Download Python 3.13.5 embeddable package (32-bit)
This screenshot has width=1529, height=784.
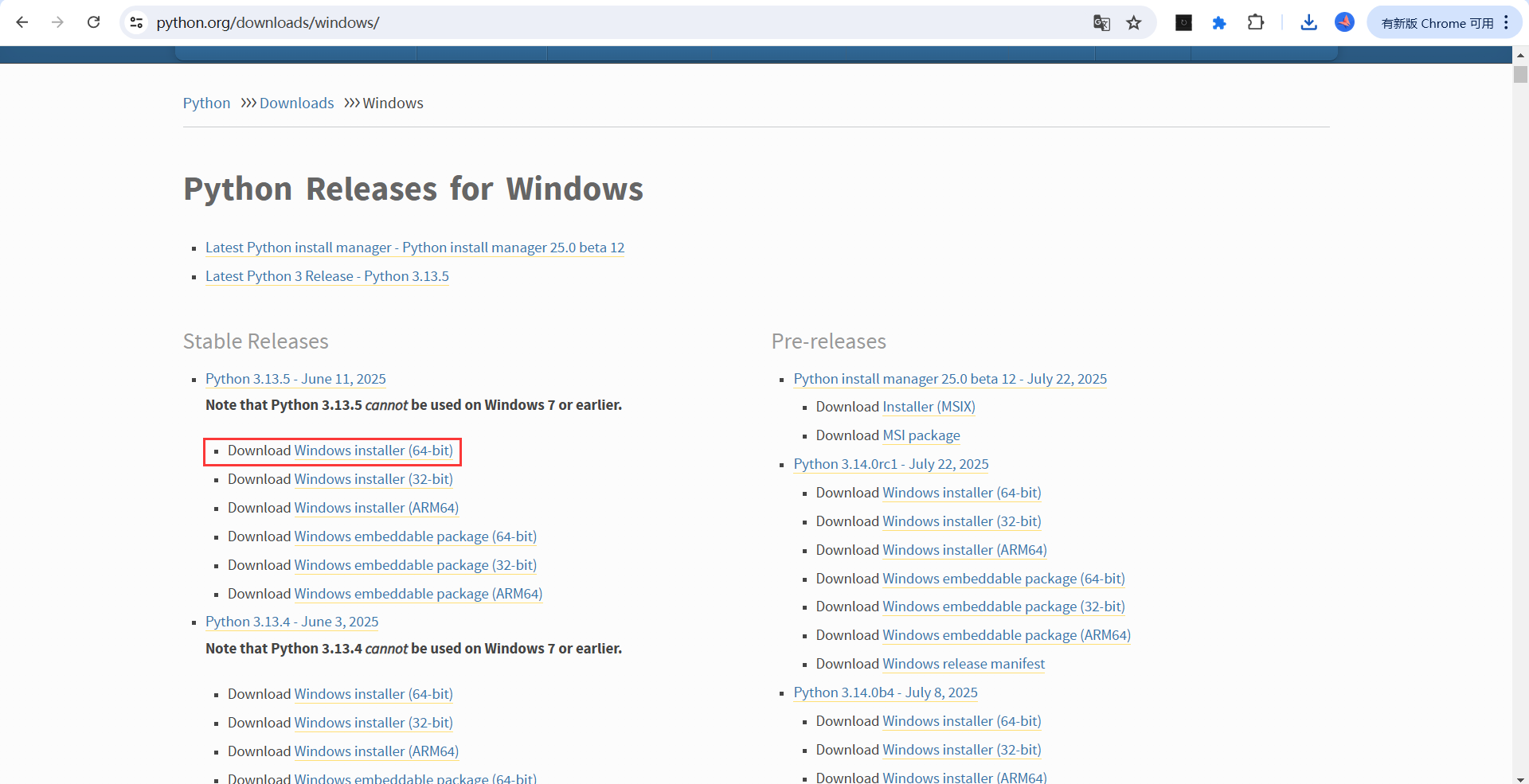(x=416, y=565)
